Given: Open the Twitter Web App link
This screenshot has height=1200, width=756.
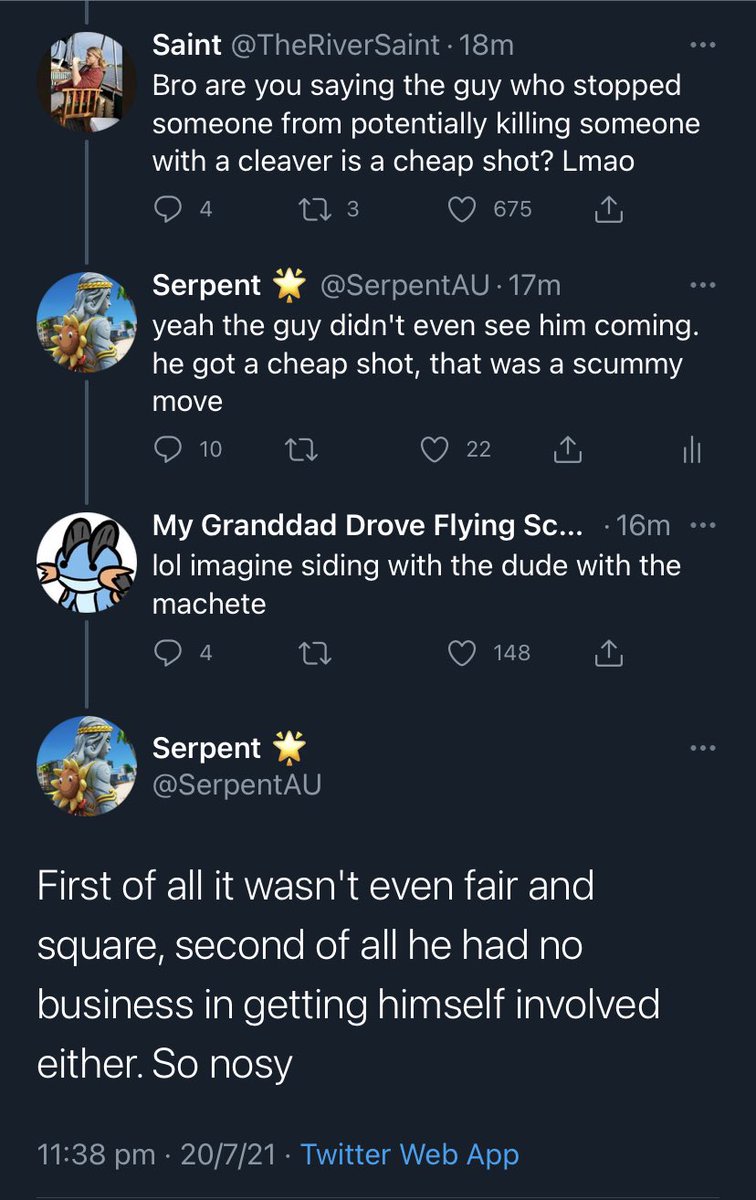Looking at the screenshot, I should point(410,1155).
